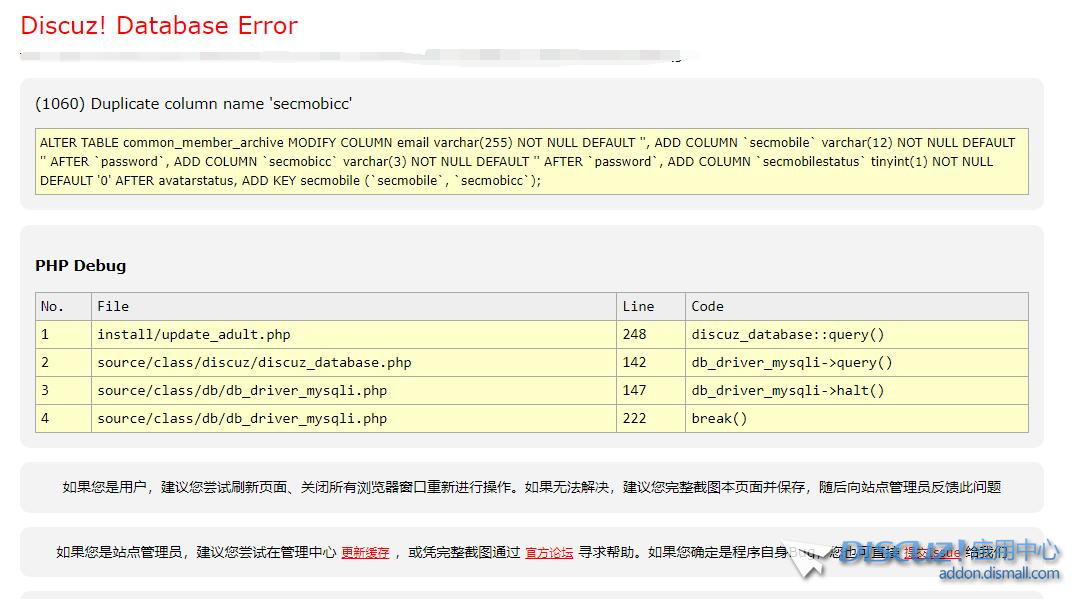Select the install/update_adult.php file cell
The width and height of the screenshot is (1078, 599).
[x=193, y=334]
